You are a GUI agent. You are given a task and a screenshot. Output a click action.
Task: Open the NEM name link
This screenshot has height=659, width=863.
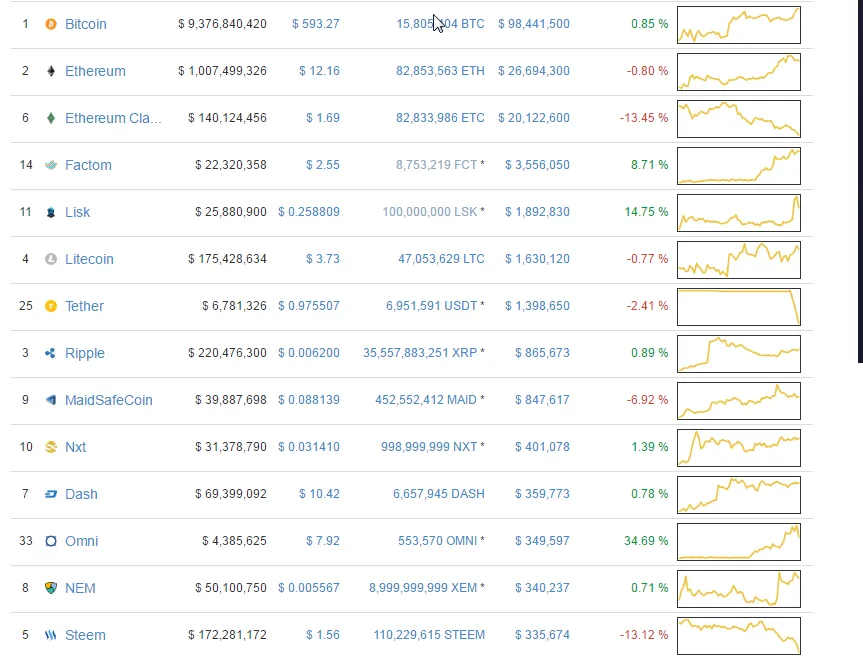[80, 588]
